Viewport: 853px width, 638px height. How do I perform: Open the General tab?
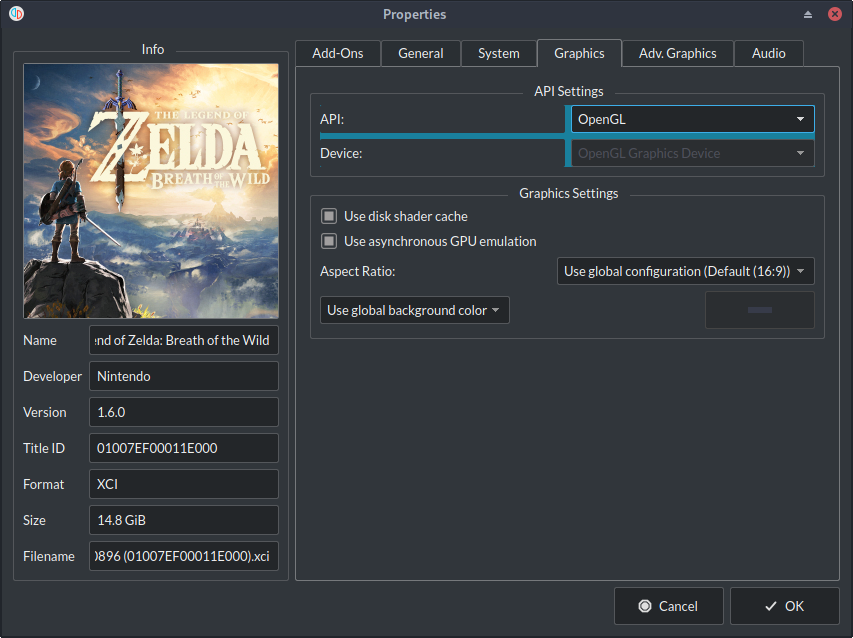420,53
